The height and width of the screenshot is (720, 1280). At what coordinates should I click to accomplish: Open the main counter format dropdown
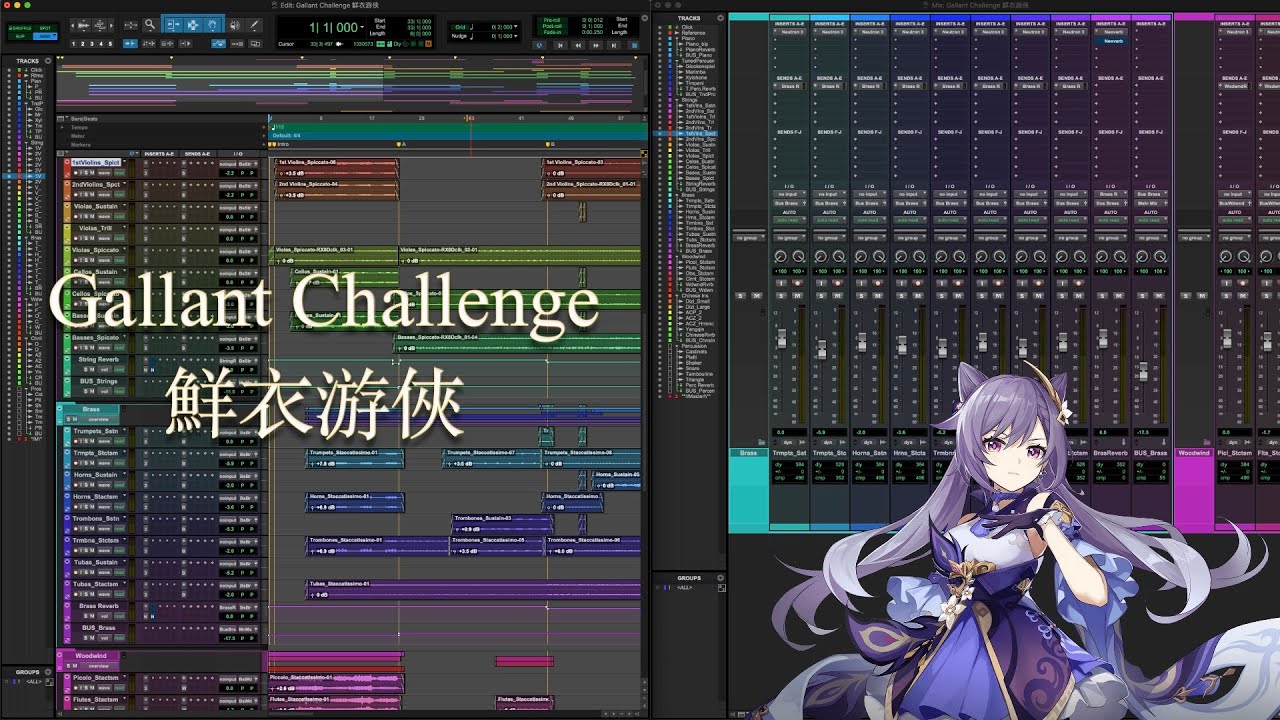[362, 27]
